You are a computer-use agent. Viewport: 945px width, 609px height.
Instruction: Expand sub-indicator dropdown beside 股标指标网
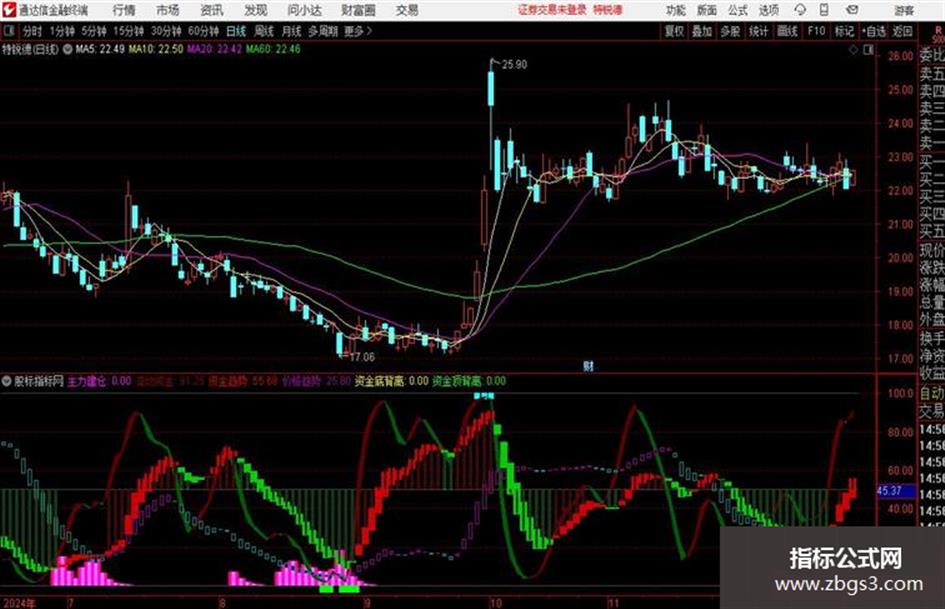click(7, 381)
